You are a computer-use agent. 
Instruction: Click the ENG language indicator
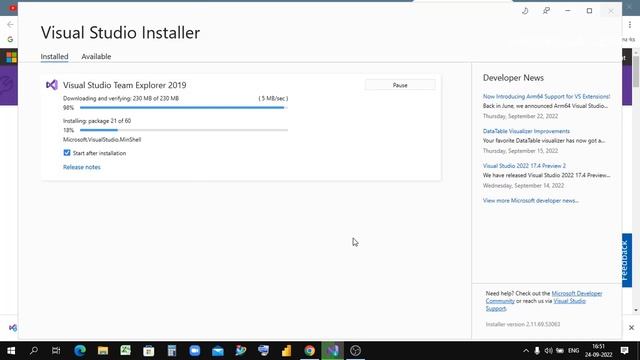point(573,351)
